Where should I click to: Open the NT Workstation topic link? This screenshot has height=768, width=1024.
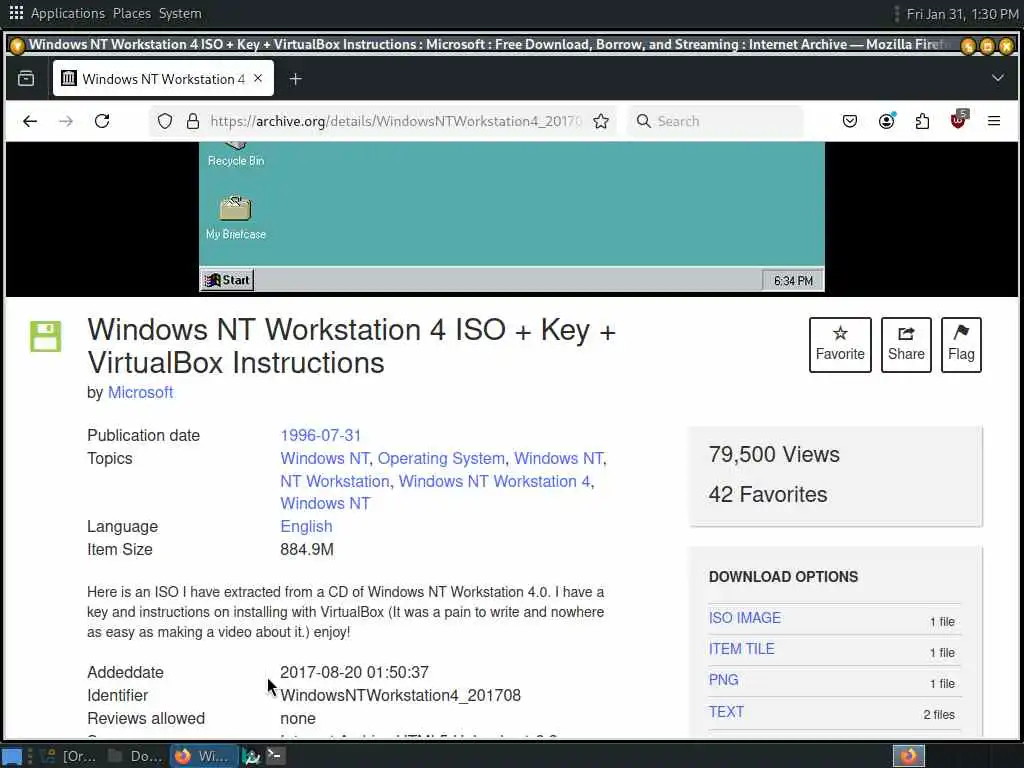click(x=335, y=481)
